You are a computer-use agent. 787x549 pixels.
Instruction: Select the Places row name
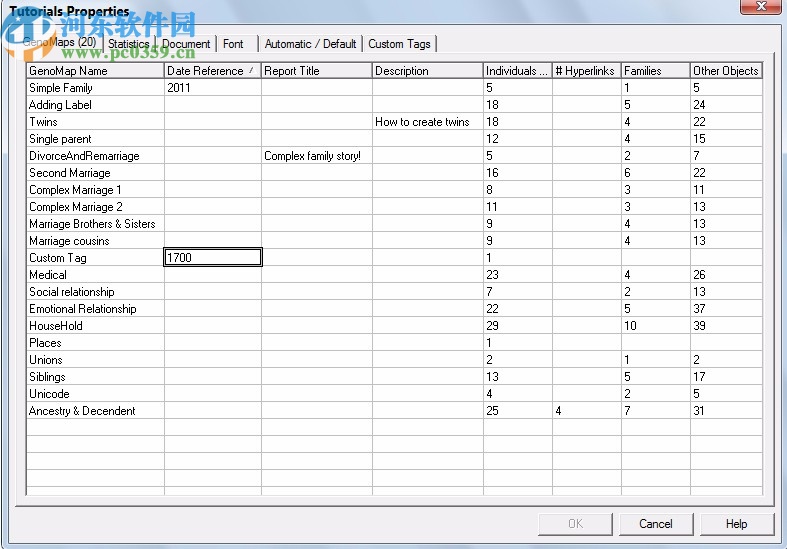click(x=45, y=343)
